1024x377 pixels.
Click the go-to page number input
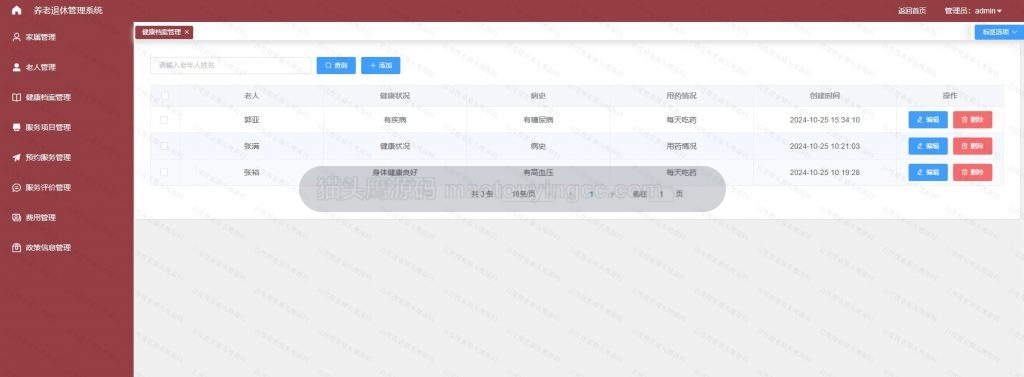[x=662, y=194]
